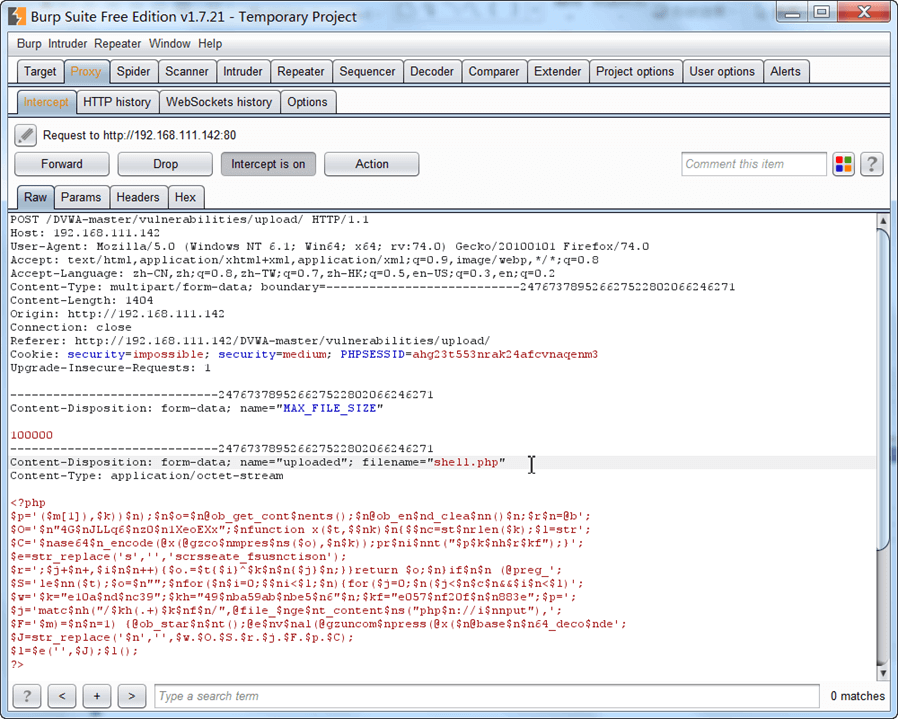
Task: Open the WebSockets history sub-tab
Action: [x=219, y=102]
